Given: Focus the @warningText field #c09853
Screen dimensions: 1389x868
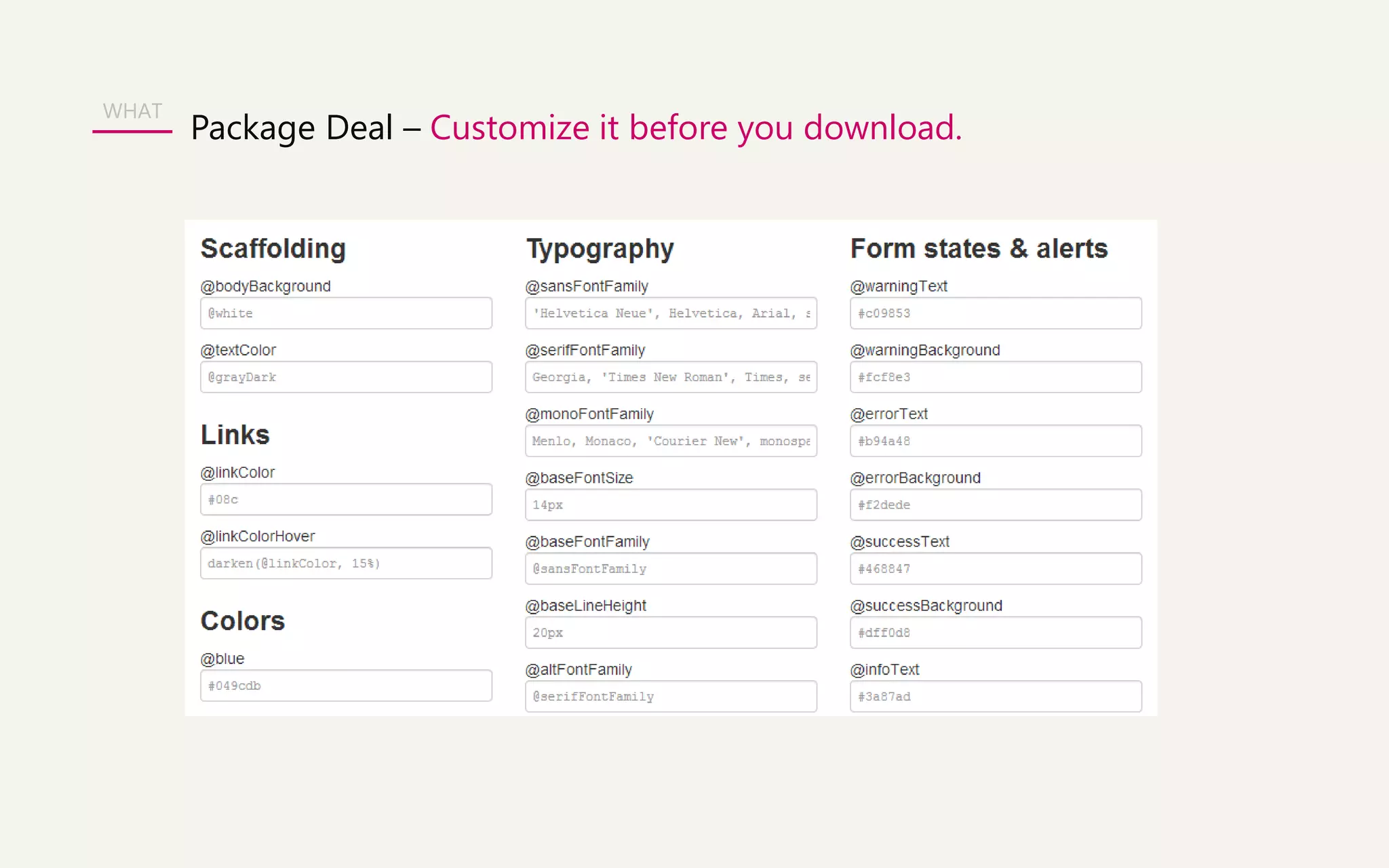Looking at the screenshot, I should click(996, 313).
